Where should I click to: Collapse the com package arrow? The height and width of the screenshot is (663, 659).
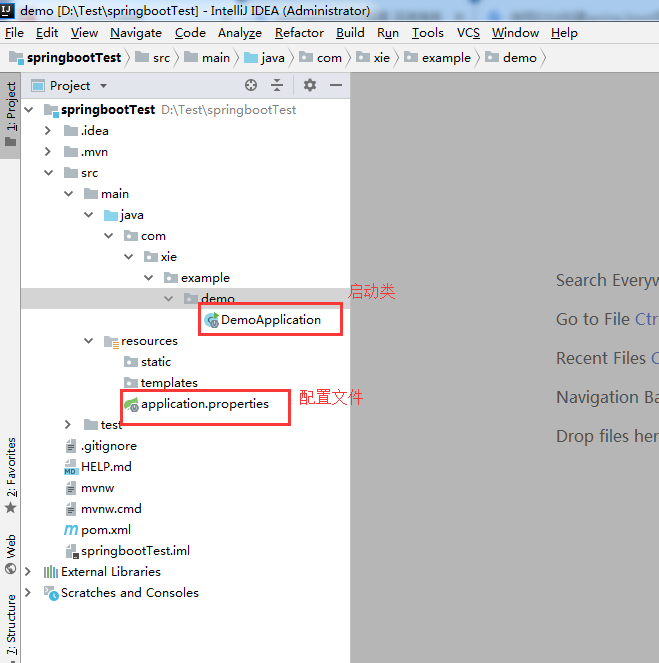click(x=109, y=236)
